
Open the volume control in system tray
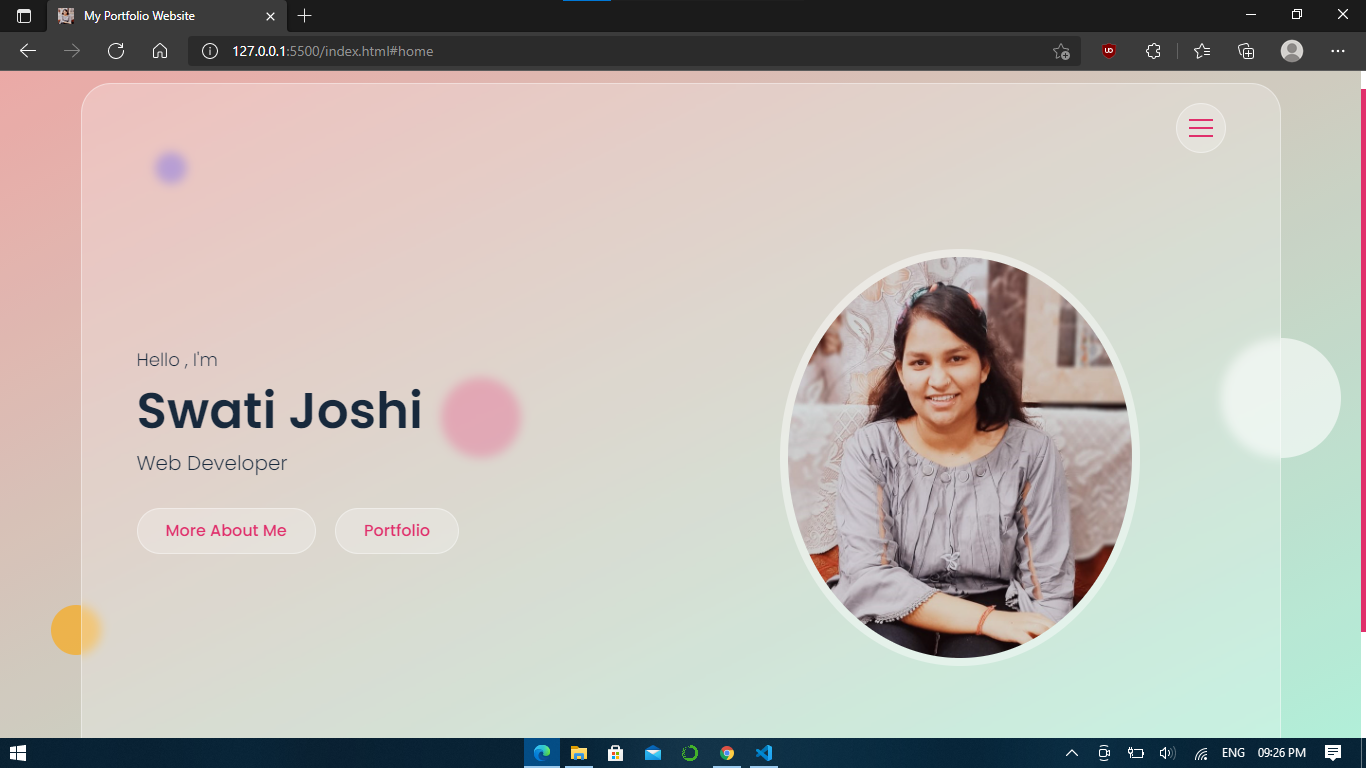pyautogui.click(x=1166, y=753)
